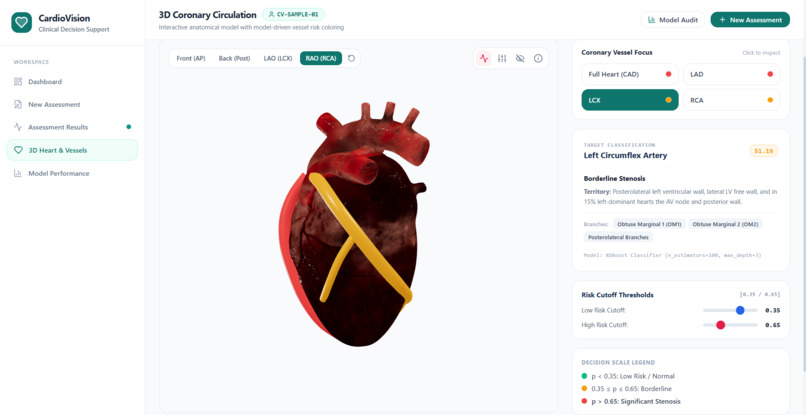The image size is (806, 415).
Task: Click the 51.1% probability badge
Action: coord(764,151)
